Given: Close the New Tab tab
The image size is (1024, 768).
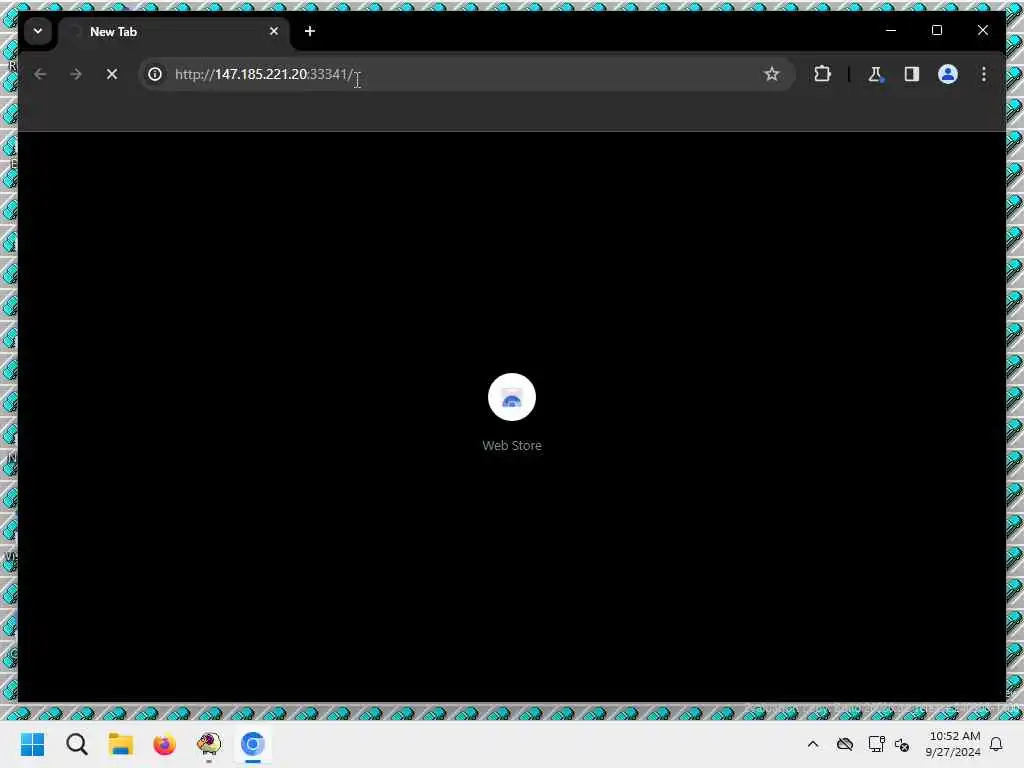Looking at the screenshot, I should (274, 31).
